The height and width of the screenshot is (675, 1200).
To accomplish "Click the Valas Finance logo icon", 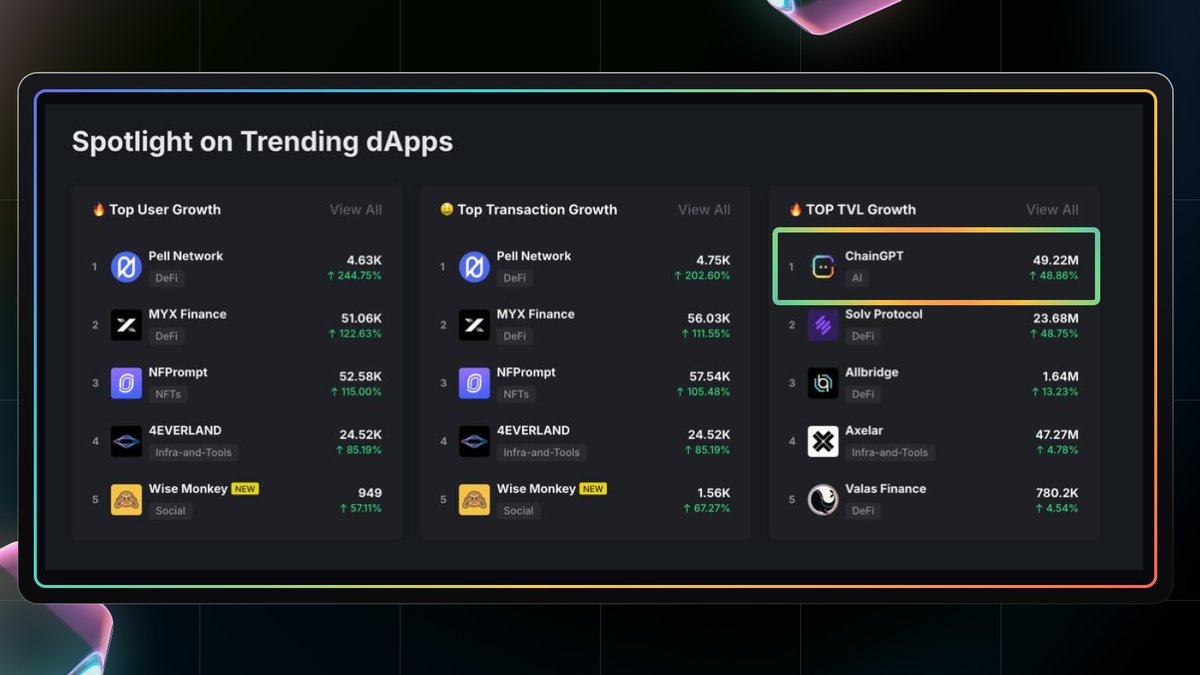I will [x=823, y=499].
